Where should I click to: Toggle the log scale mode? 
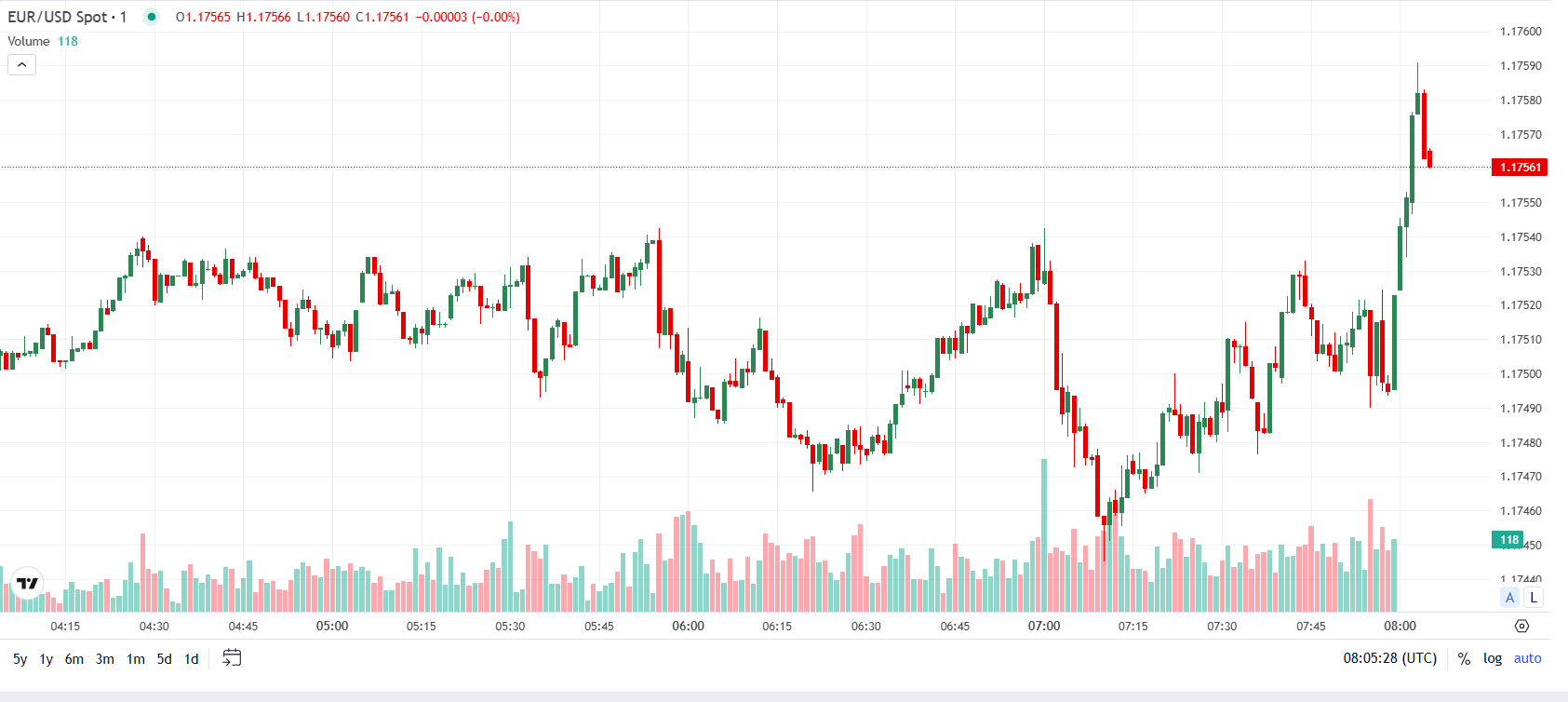(1492, 658)
